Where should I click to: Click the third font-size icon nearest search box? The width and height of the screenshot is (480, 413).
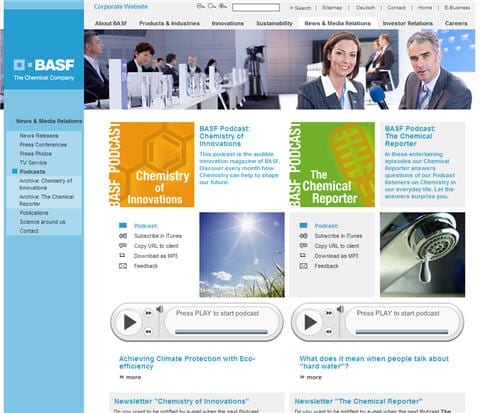click(223, 6)
